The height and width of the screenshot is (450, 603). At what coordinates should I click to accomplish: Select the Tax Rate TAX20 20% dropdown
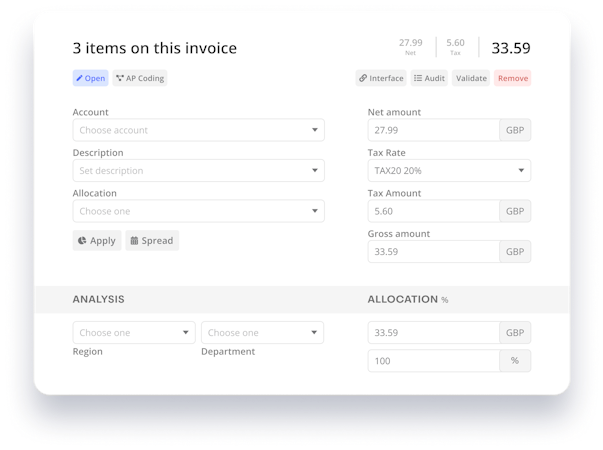point(449,171)
